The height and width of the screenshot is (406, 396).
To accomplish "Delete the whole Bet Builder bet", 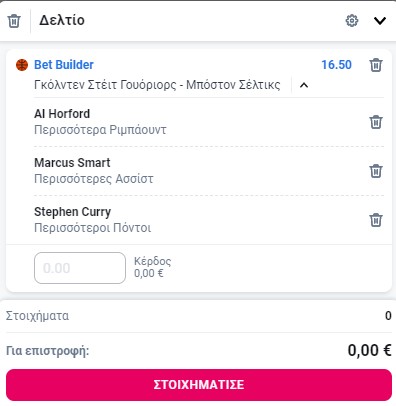I will point(376,65).
